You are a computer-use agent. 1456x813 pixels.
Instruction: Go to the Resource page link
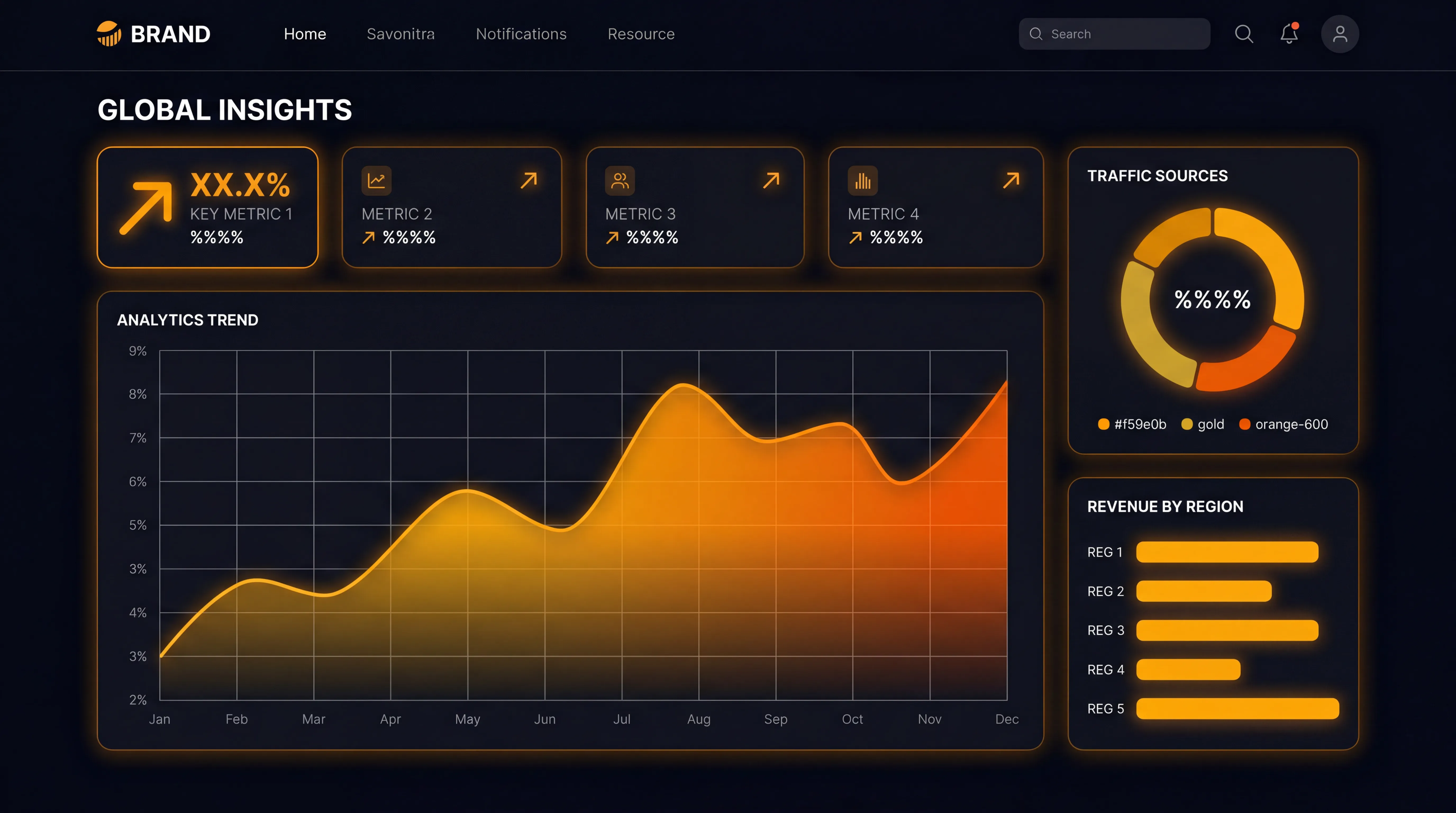click(640, 34)
